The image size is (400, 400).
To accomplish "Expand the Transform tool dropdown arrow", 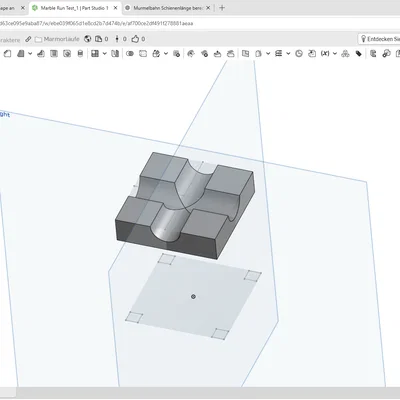I will tap(166, 53).
